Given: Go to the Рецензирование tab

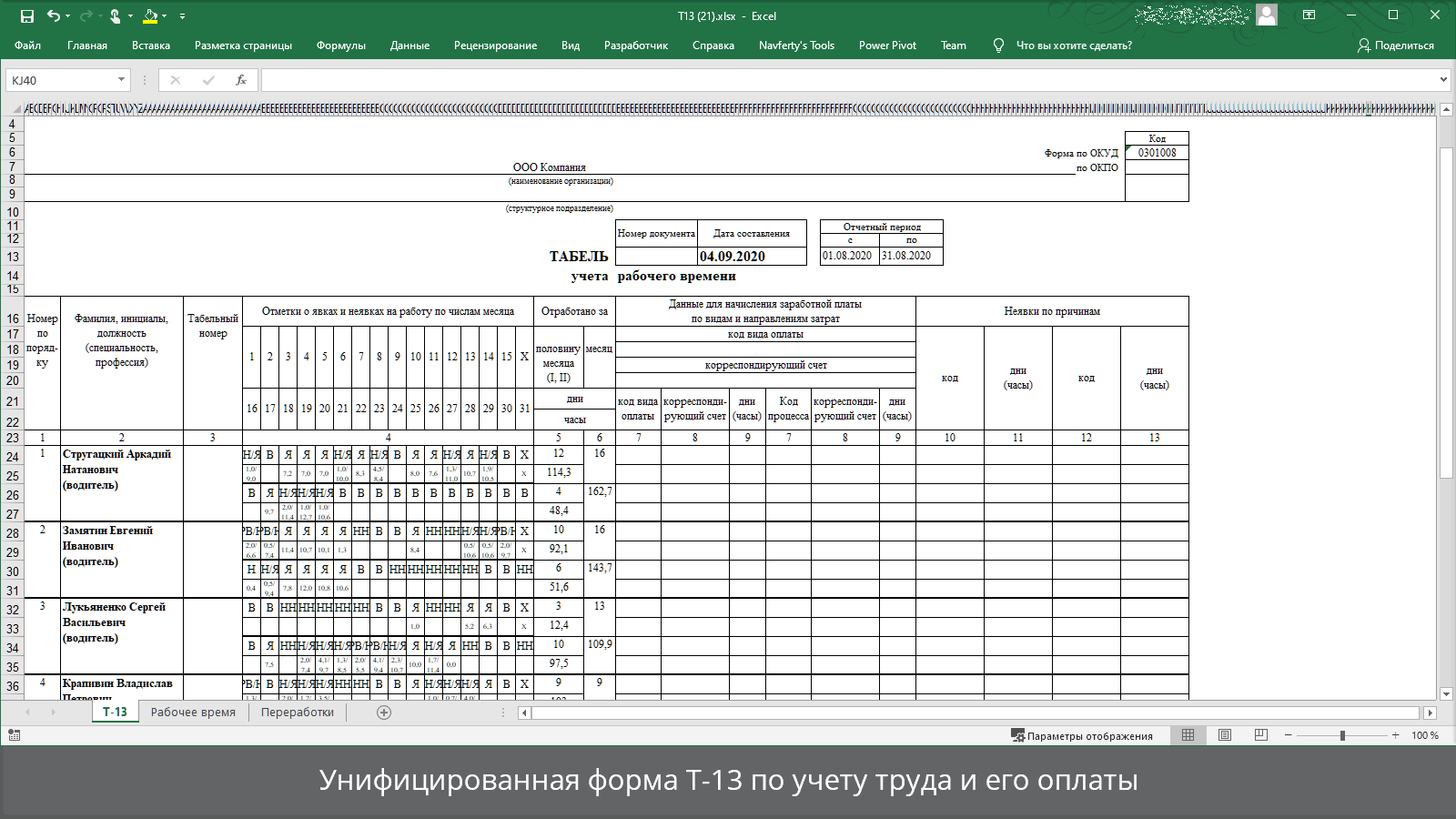Looking at the screenshot, I should click(495, 45).
